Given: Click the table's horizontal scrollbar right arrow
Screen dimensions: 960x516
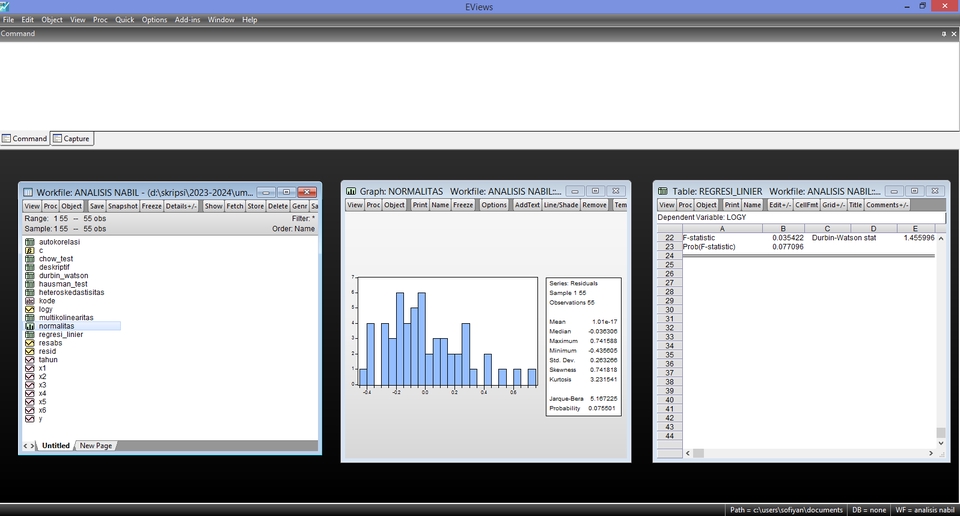Looking at the screenshot, I should pyautogui.click(x=931, y=454).
